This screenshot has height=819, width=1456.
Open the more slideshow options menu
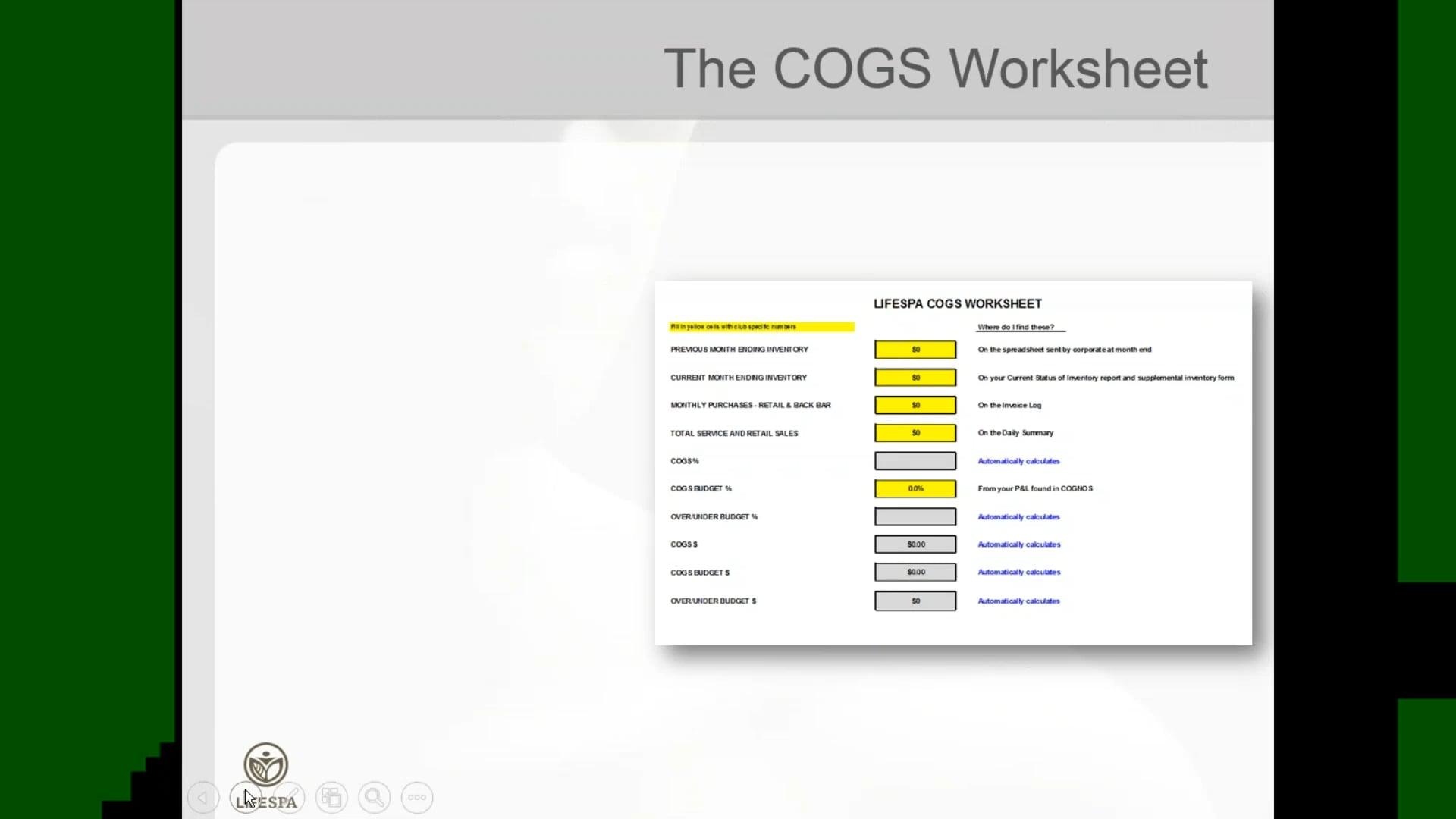coord(417,797)
